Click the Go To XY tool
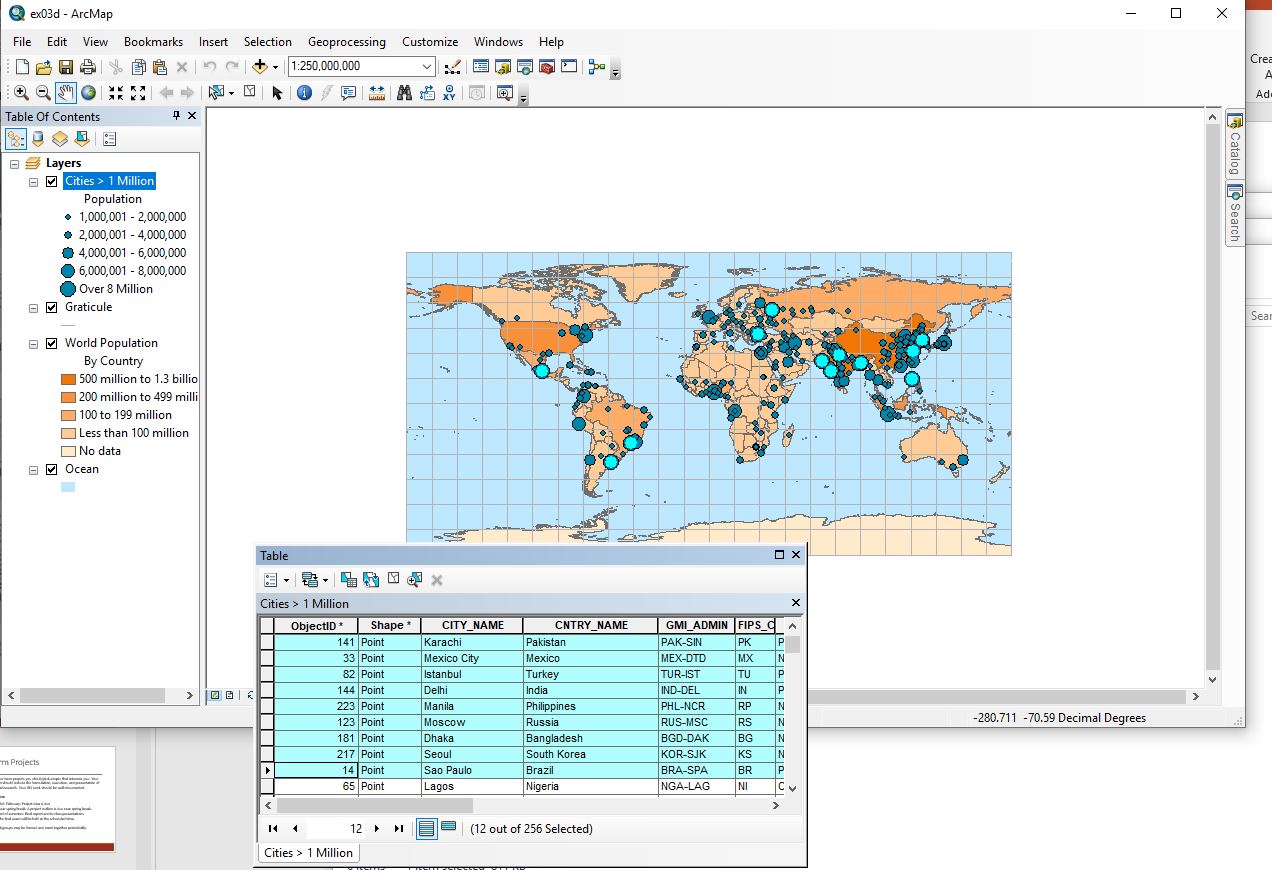The height and width of the screenshot is (870, 1272). coord(449,92)
